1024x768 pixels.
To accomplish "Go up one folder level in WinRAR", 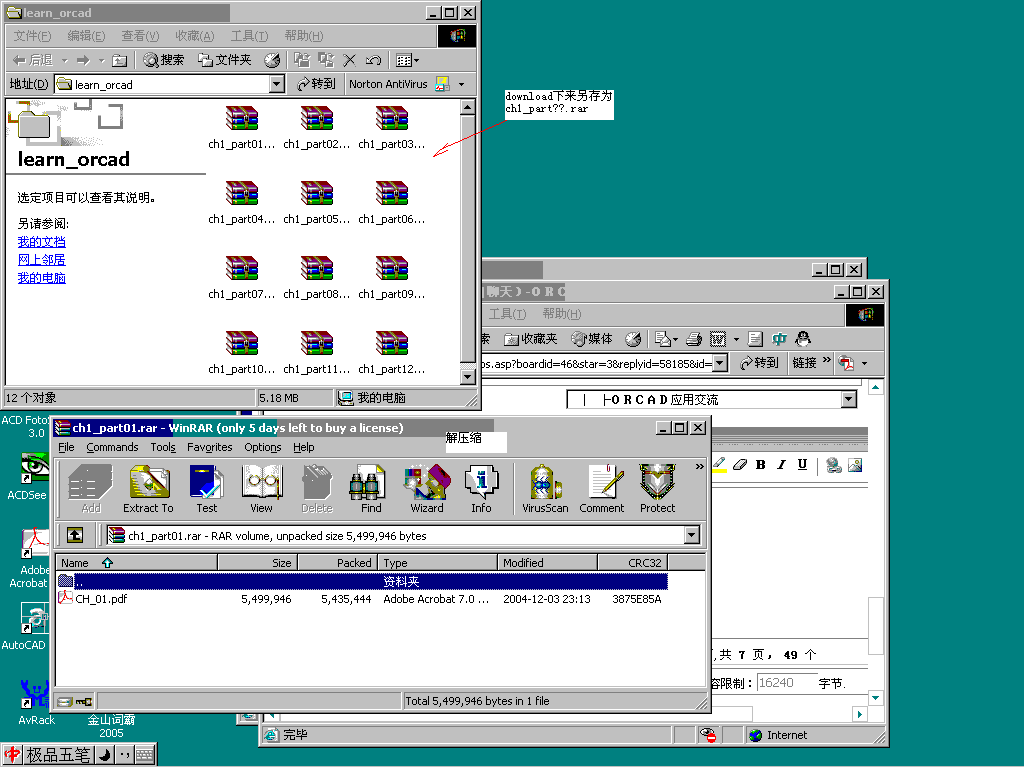I will coord(75,536).
